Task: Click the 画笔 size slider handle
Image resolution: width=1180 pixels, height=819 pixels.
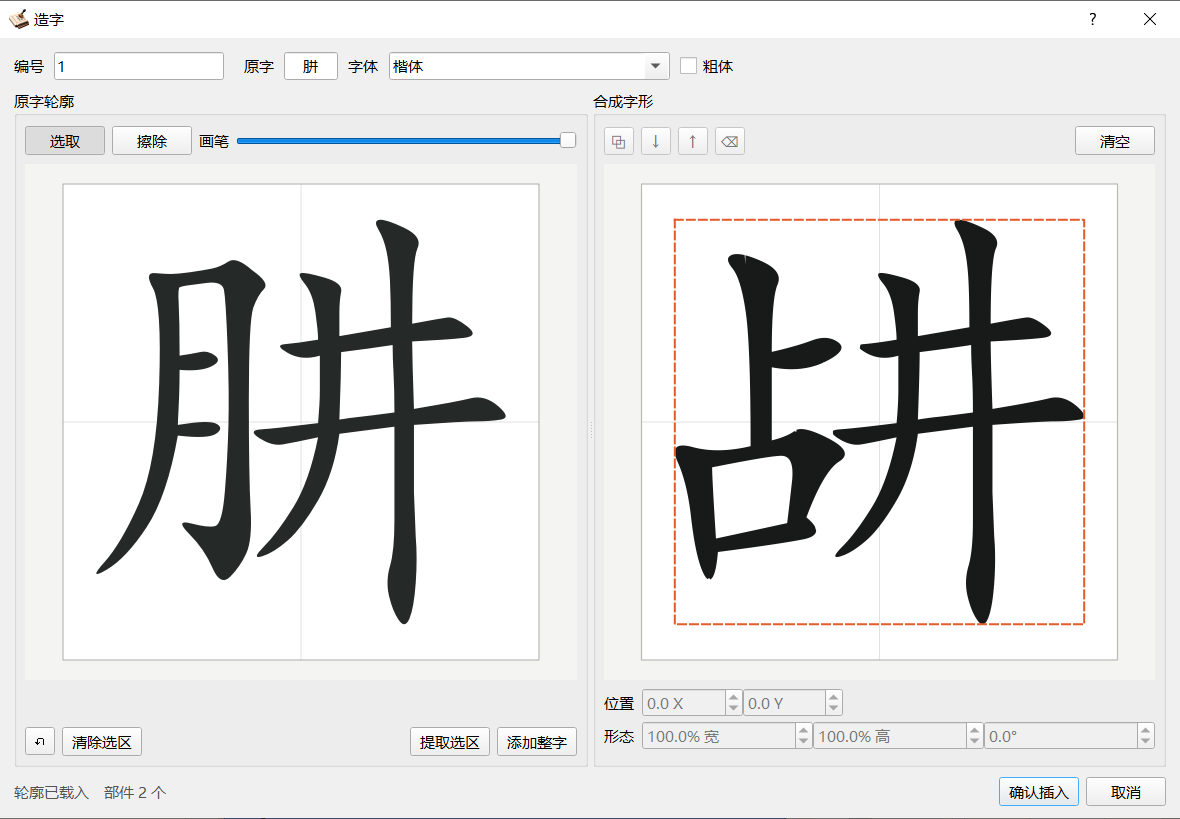Action: pos(568,140)
